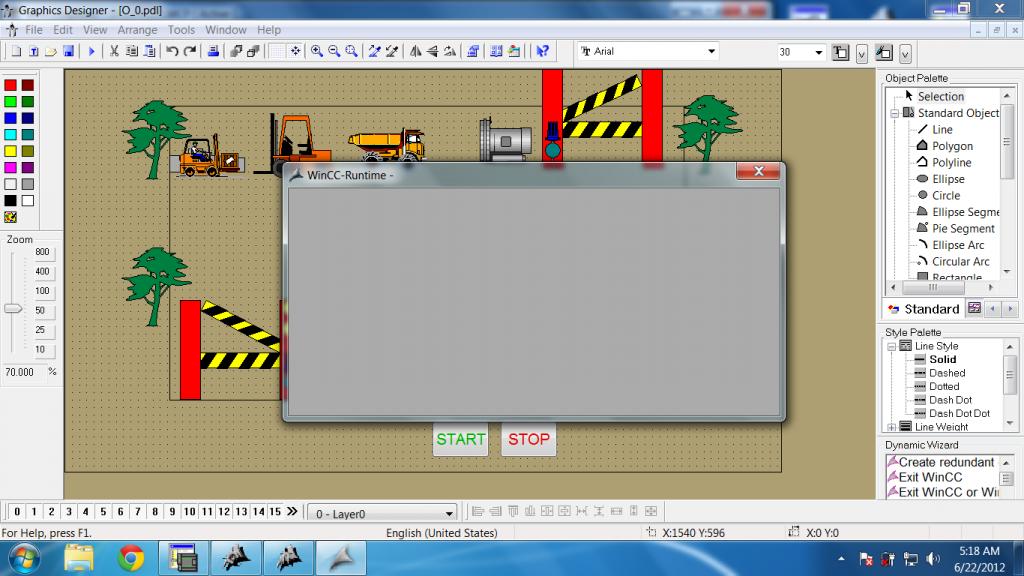Toggle visibility of layer 8
The height and width of the screenshot is (576, 1024).
tap(155, 512)
